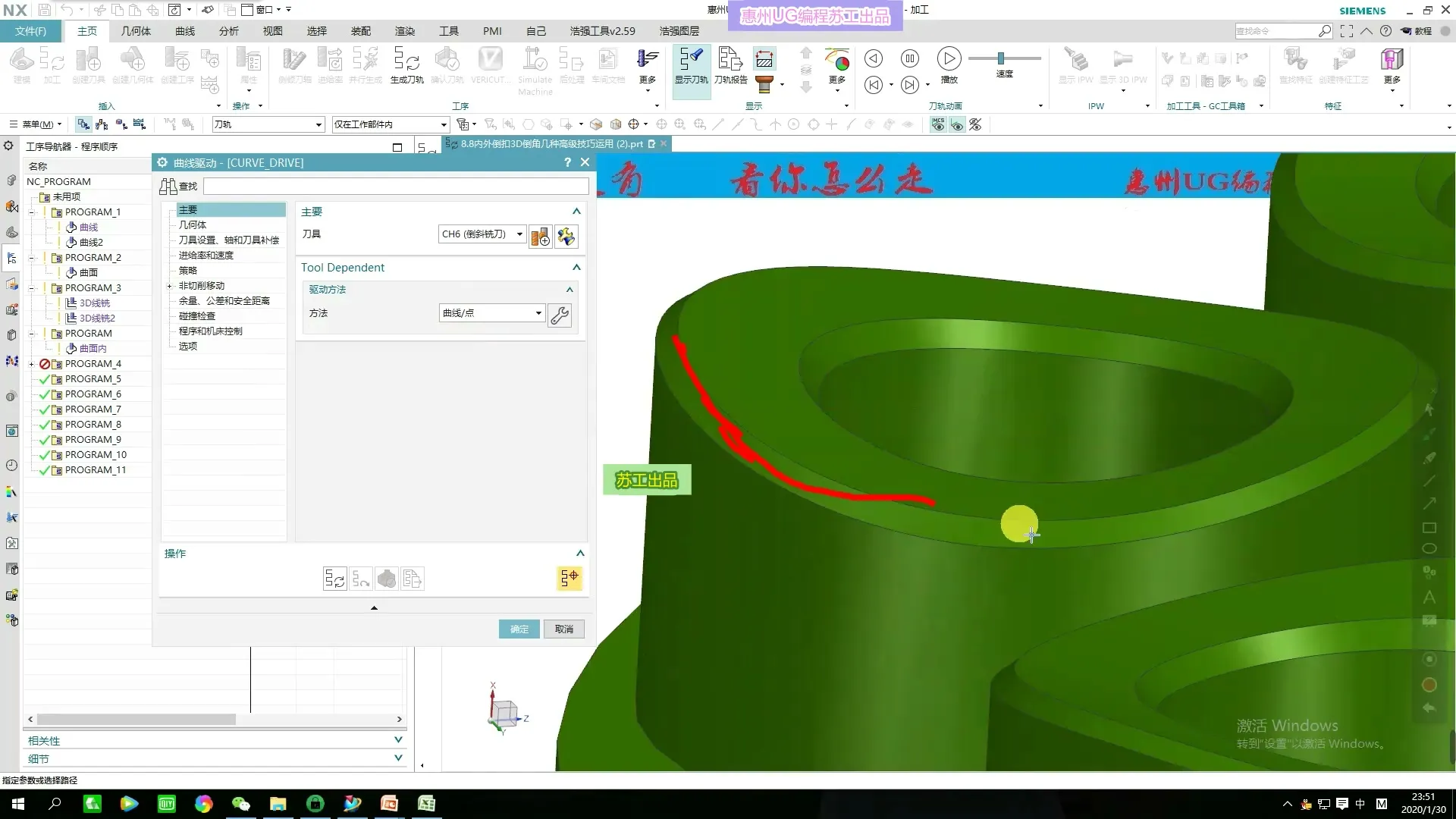Image resolution: width=1456 pixels, height=819 pixels.
Task: Select the 几何体 item in dialog tree
Action: coord(193,224)
